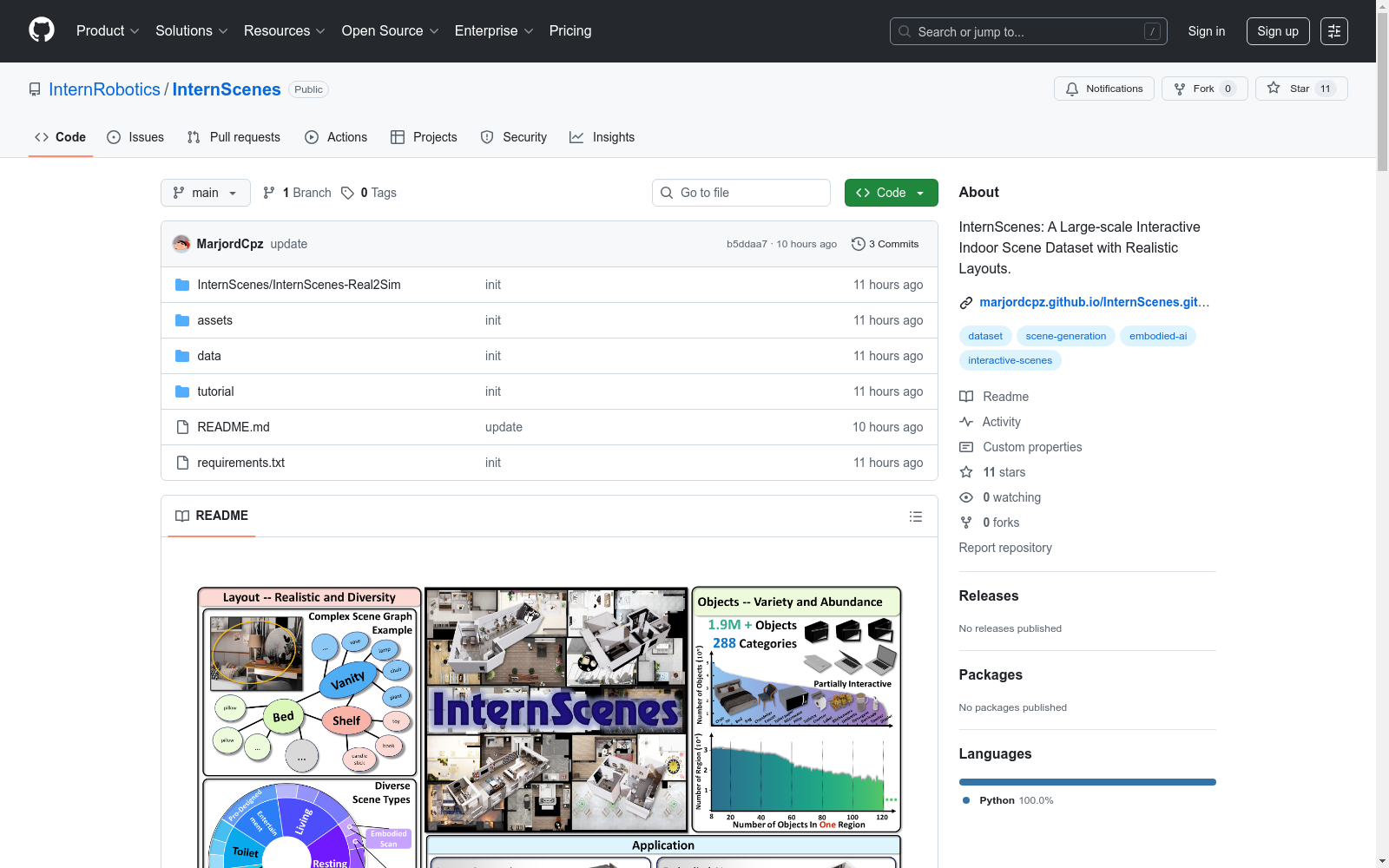Click the Python language progress bar
This screenshot has width=1389, height=868.
coord(1088,782)
